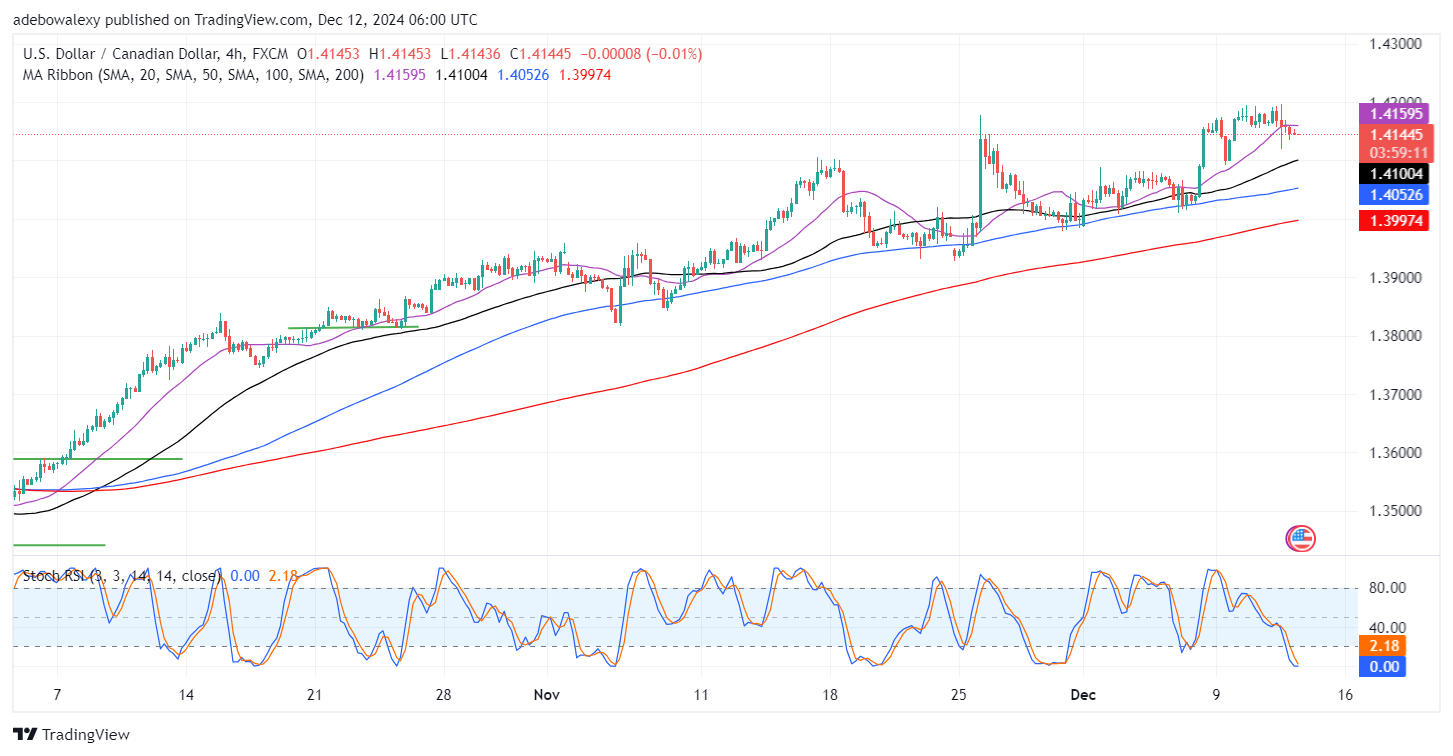Click the SMA 20 value 1.41595 in legend

pos(399,75)
